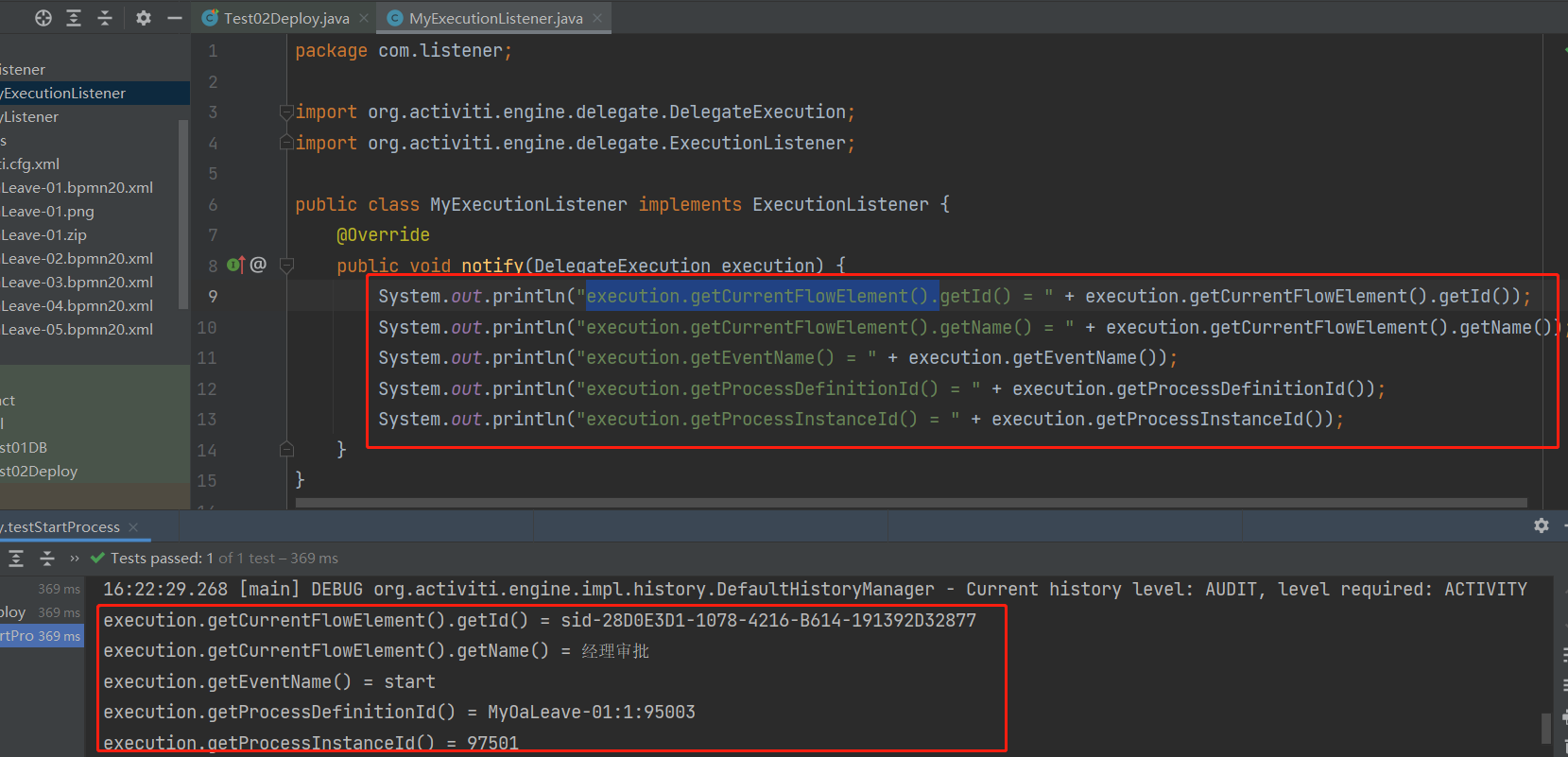Screen dimensions: 1568x757
Task: Close the MyExecutionListener.java tab
Action: tap(597, 18)
